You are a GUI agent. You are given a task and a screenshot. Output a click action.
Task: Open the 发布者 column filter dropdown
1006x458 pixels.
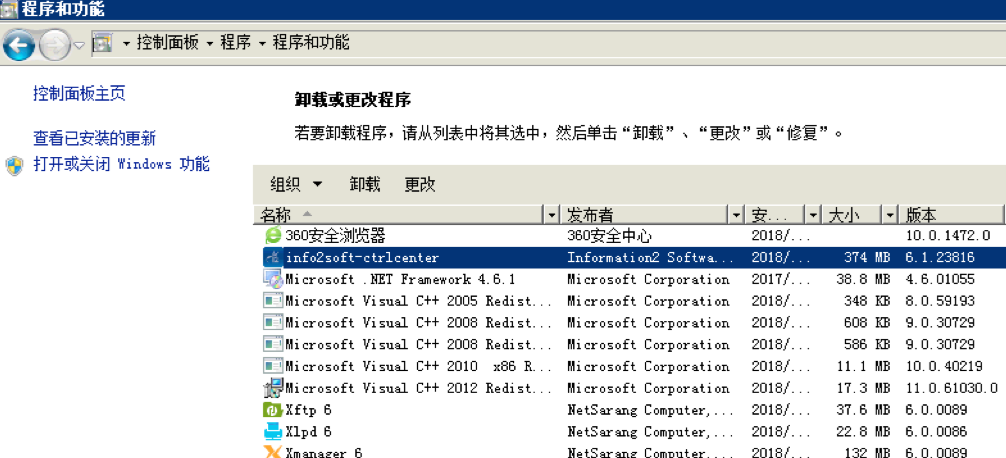[736, 215]
